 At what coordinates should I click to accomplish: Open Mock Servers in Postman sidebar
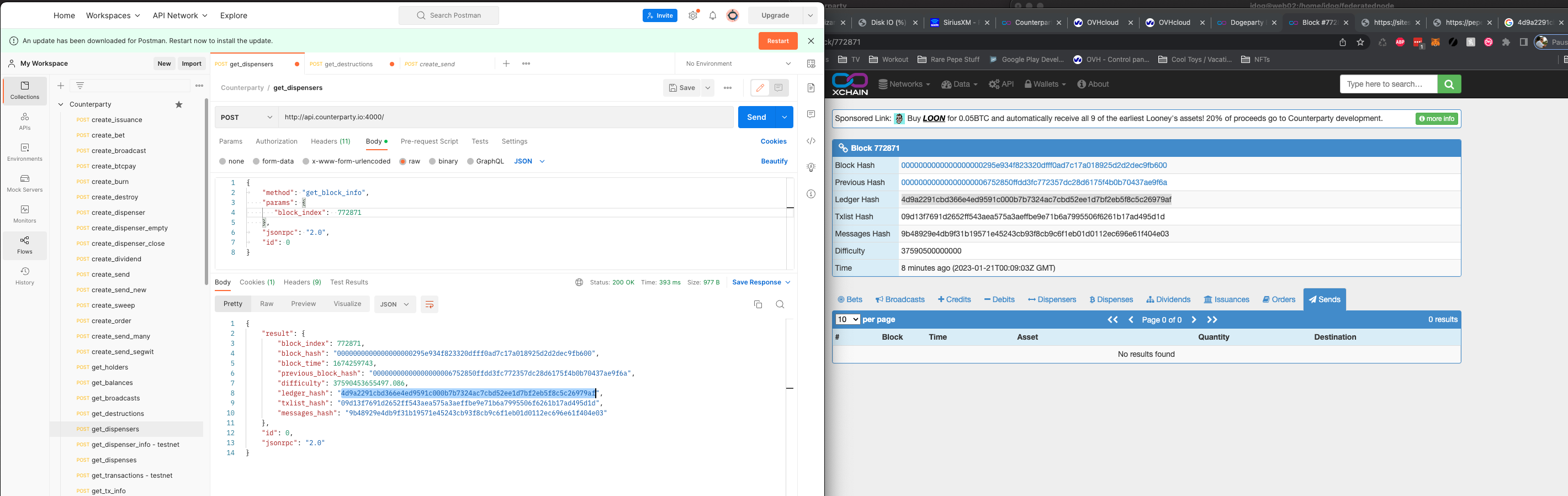tap(25, 183)
